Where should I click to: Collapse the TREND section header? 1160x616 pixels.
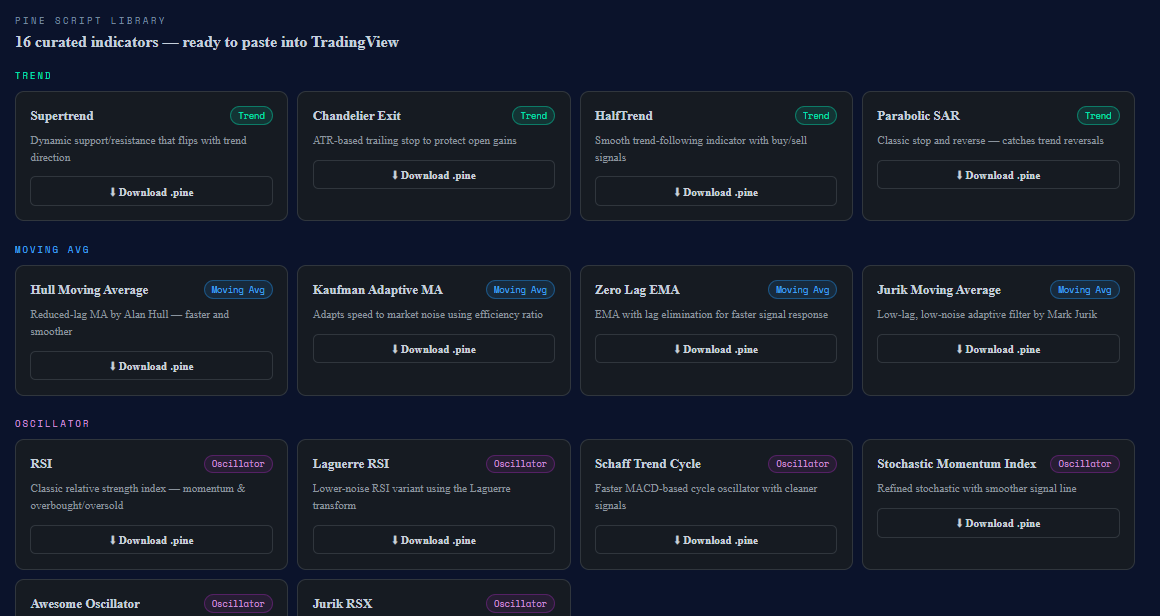pyautogui.click(x=33, y=75)
